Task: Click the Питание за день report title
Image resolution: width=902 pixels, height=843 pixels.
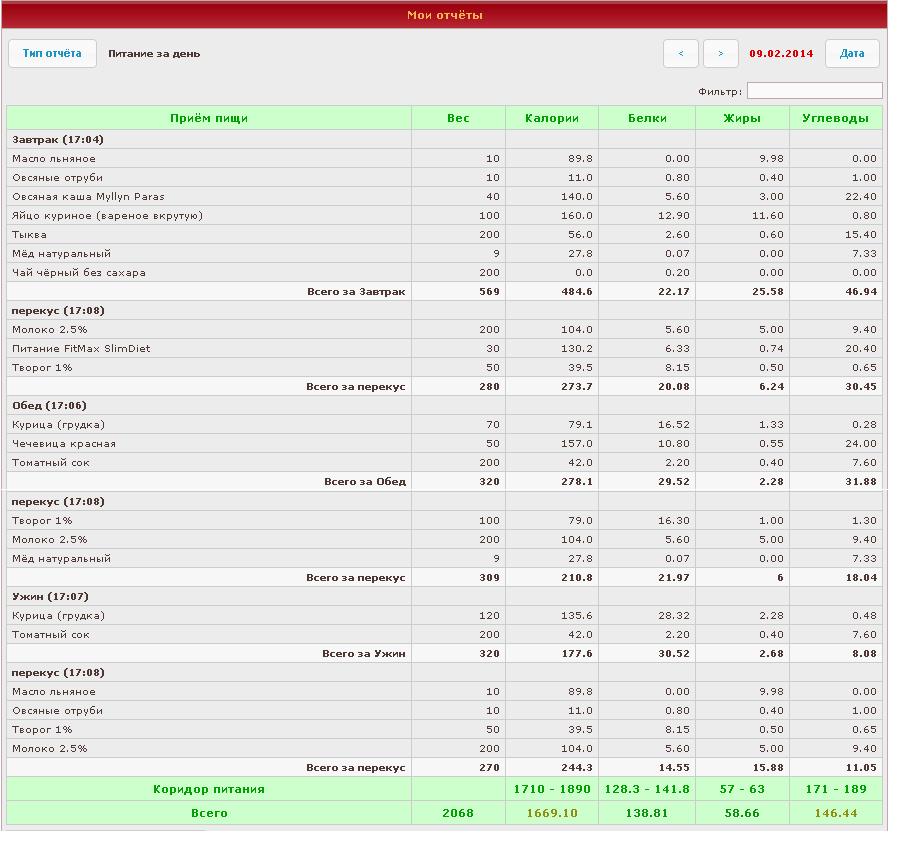Action: (x=154, y=54)
